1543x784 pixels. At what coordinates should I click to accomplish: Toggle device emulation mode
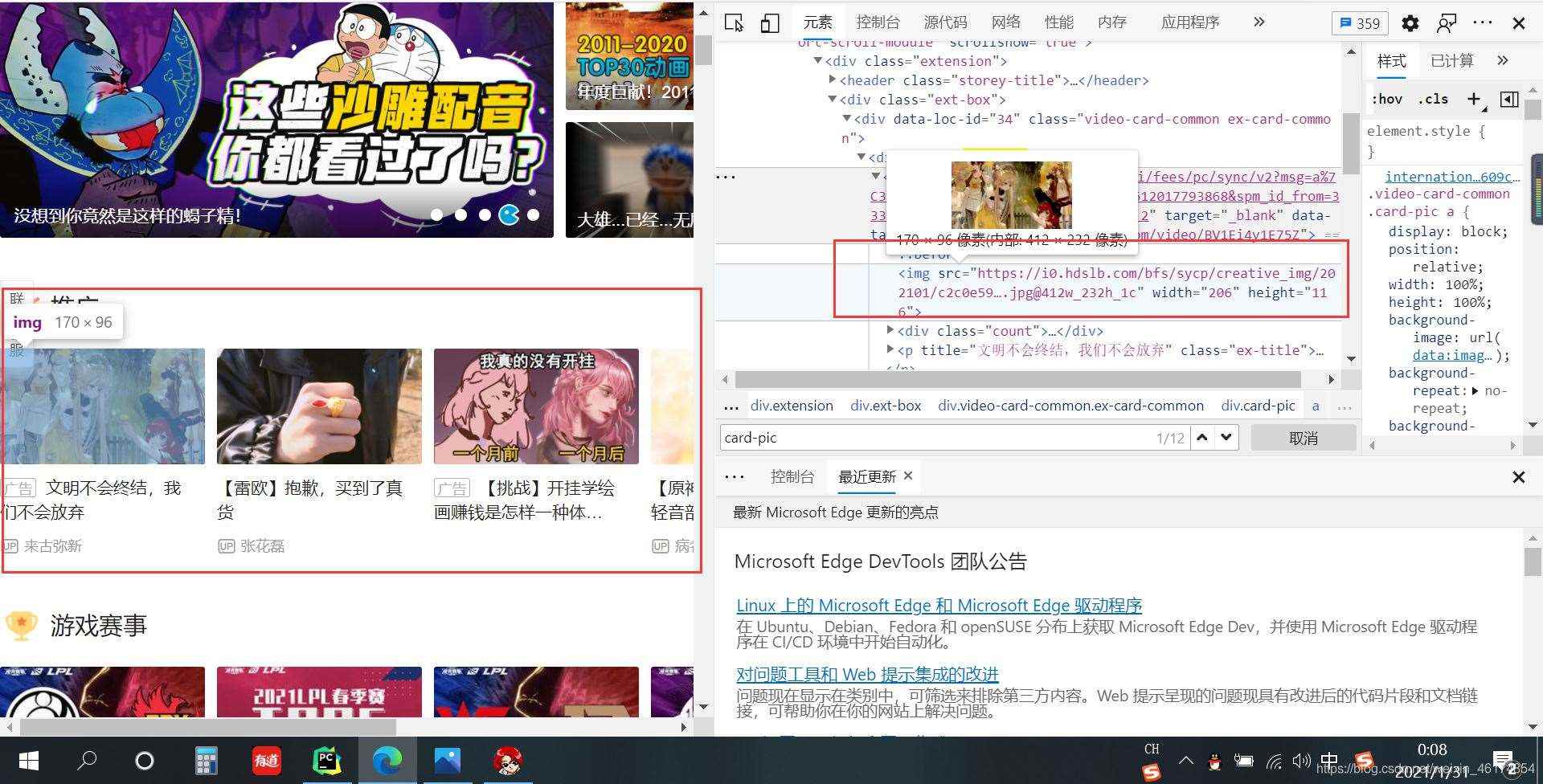[769, 22]
